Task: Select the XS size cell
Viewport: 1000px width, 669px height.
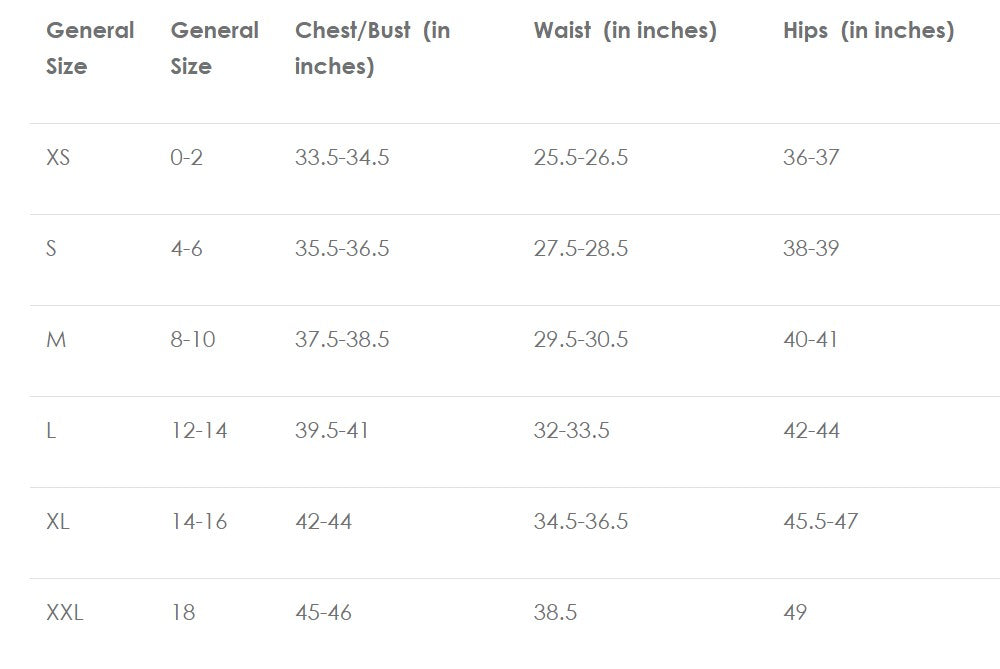Action: click(58, 157)
